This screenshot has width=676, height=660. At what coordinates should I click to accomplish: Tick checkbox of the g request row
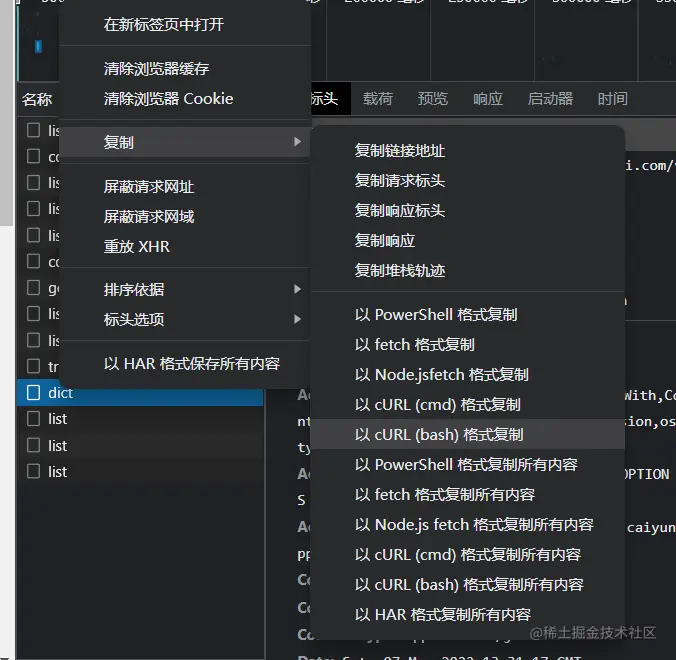(33, 288)
